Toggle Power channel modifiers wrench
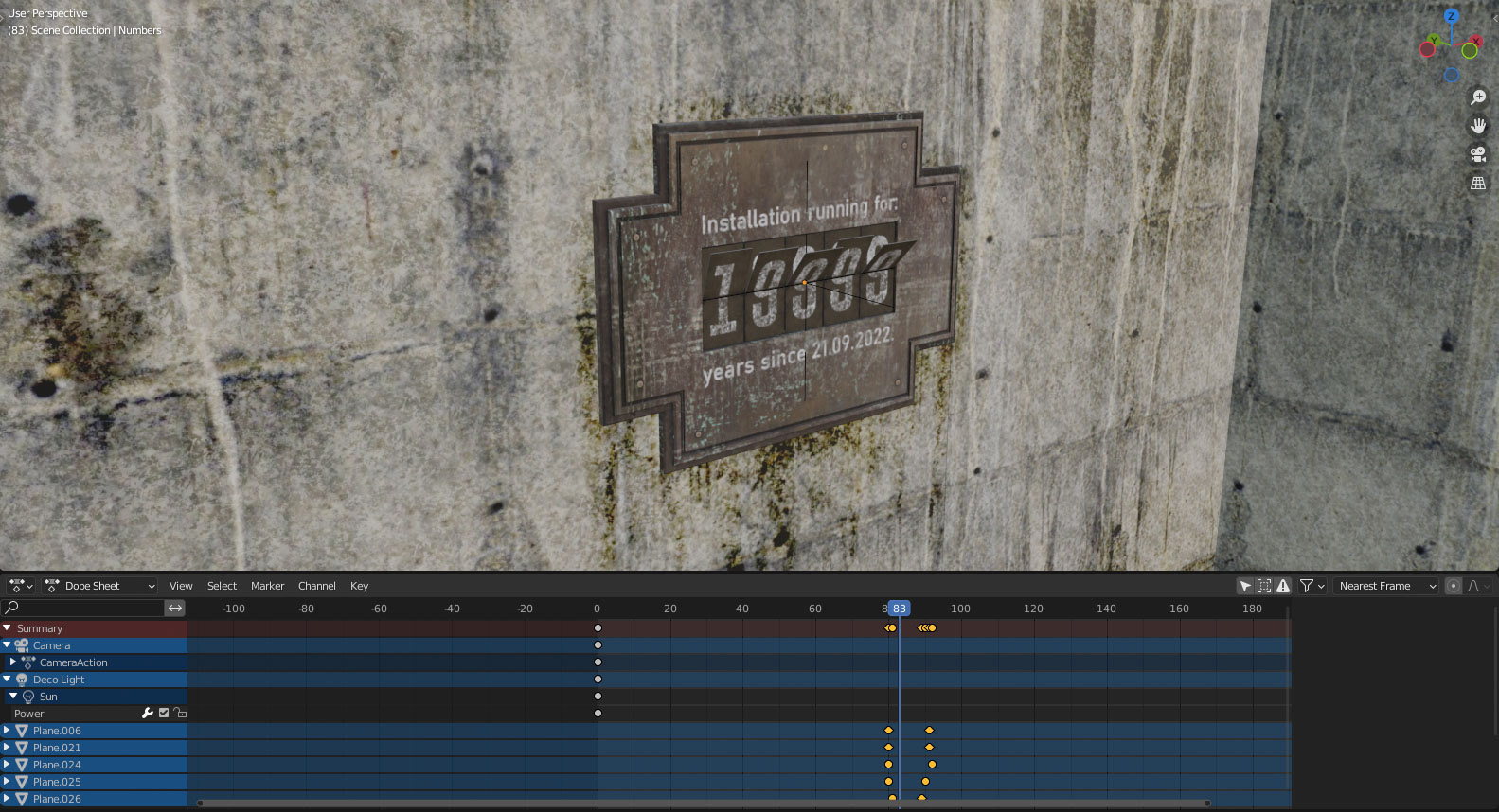1499x812 pixels. (x=148, y=714)
